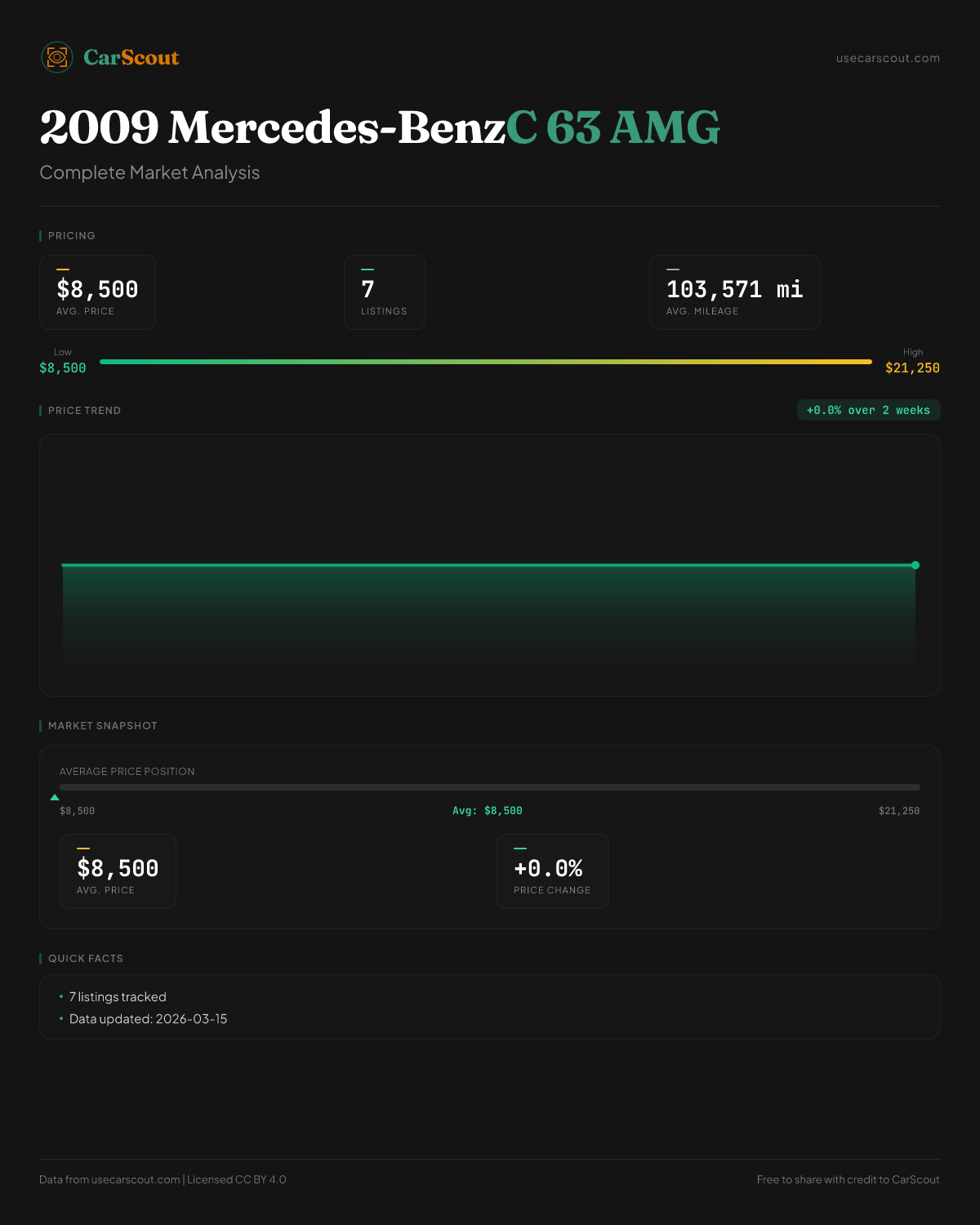
Task: Select the 7 listings stat card
Action: point(384,292)
